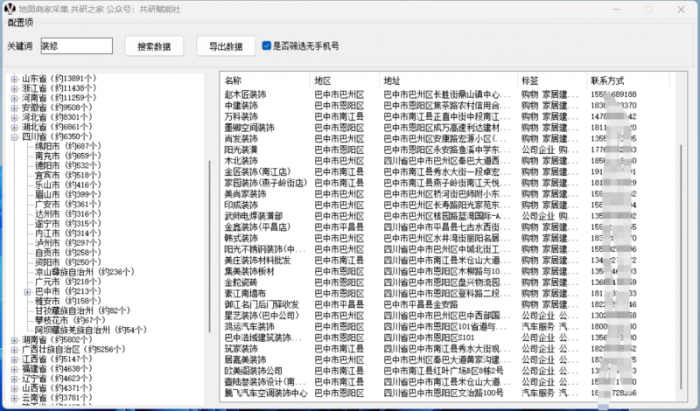
Task: Expand the 福建省 tree node
Action: [14, 369]
